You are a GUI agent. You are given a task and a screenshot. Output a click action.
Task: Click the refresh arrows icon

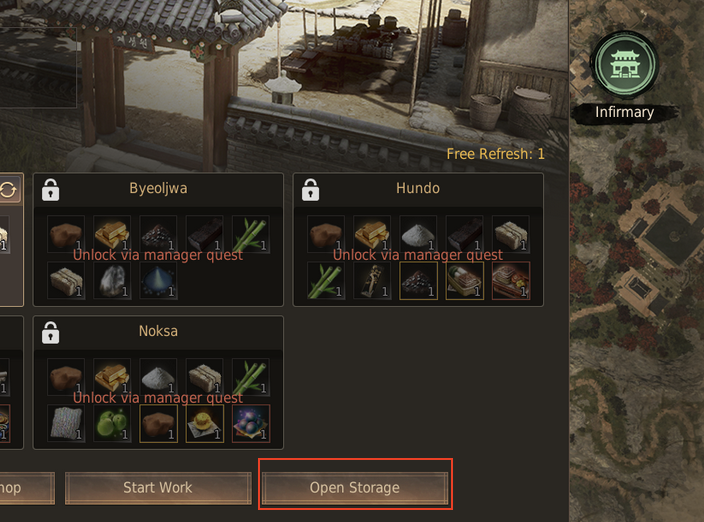pos(8,190)
